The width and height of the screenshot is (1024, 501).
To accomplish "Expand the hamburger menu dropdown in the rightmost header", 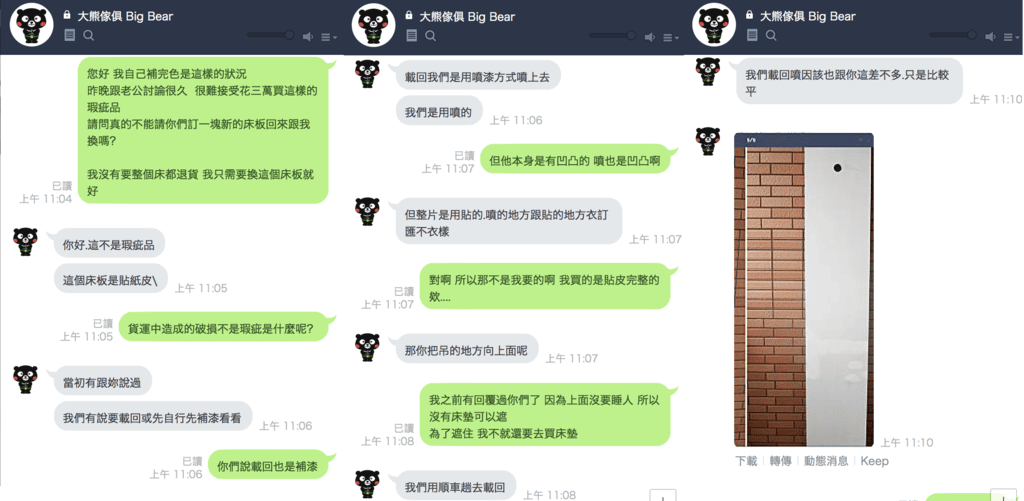I will (x=1012, y=37).
